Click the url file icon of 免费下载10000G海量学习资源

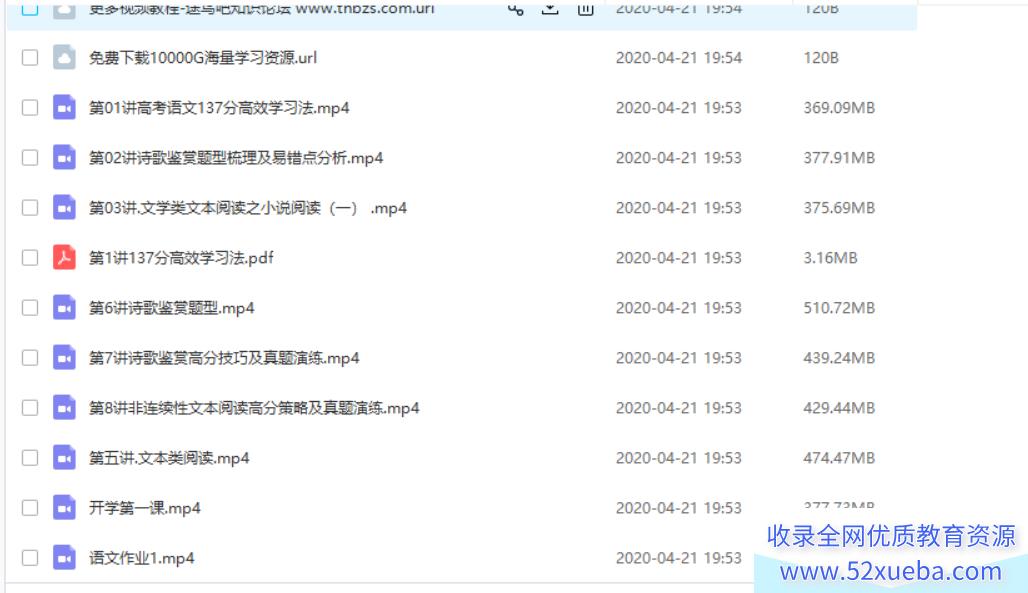coord(64,58)
